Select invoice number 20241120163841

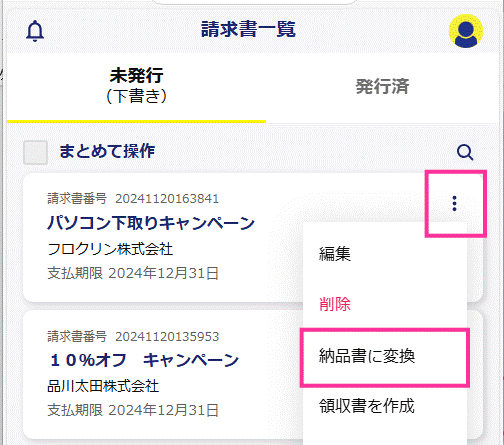[x=167, y=199]
